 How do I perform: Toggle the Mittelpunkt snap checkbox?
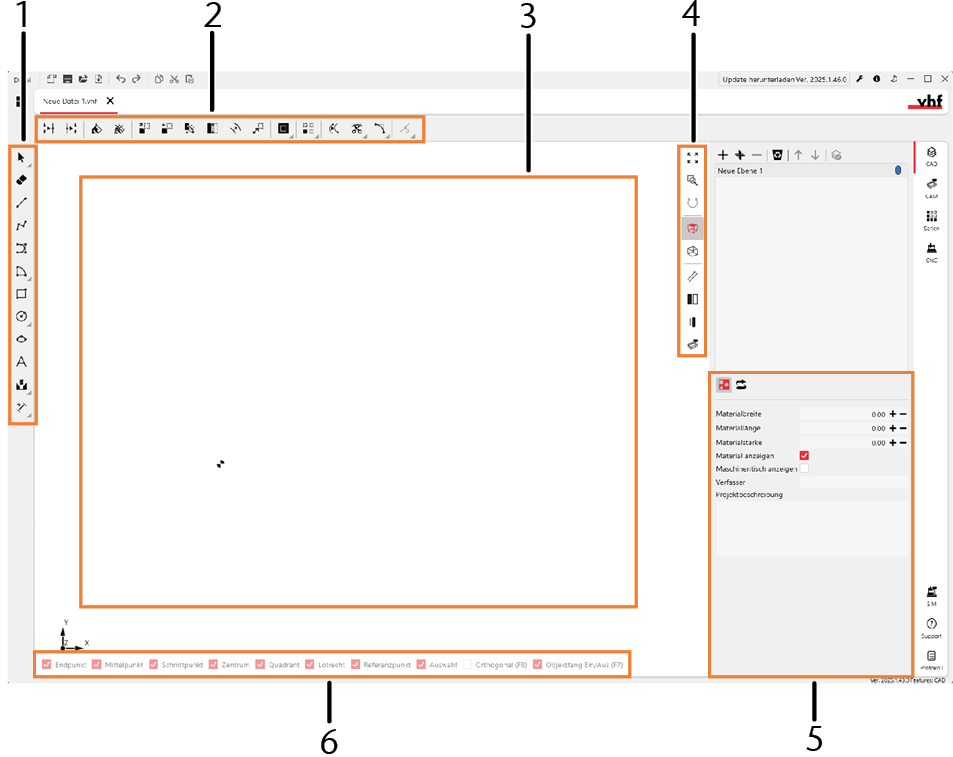click(97, 665)
